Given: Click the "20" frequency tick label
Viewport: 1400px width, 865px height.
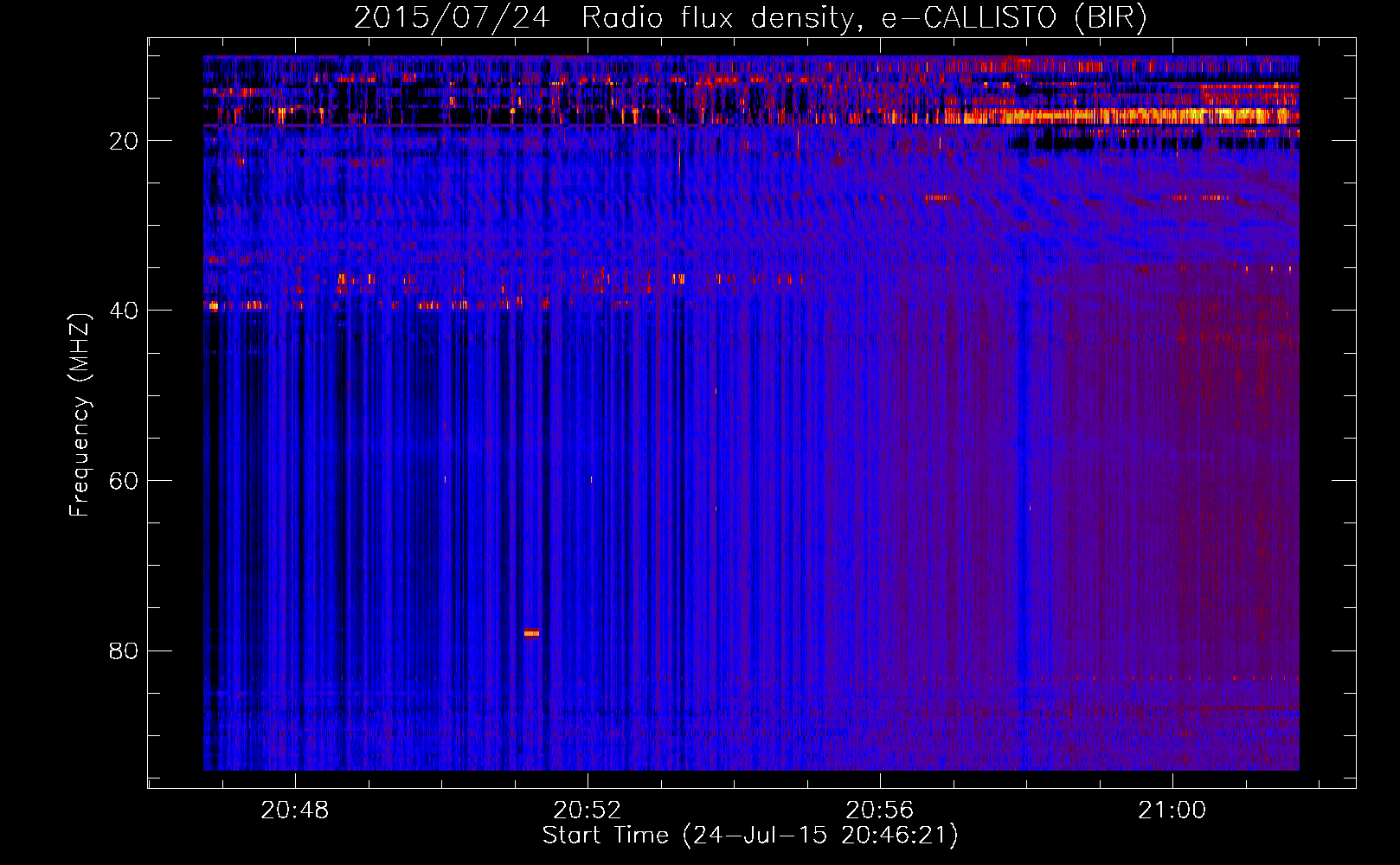Looking at the screenshot, I should (x=125, y=141).
